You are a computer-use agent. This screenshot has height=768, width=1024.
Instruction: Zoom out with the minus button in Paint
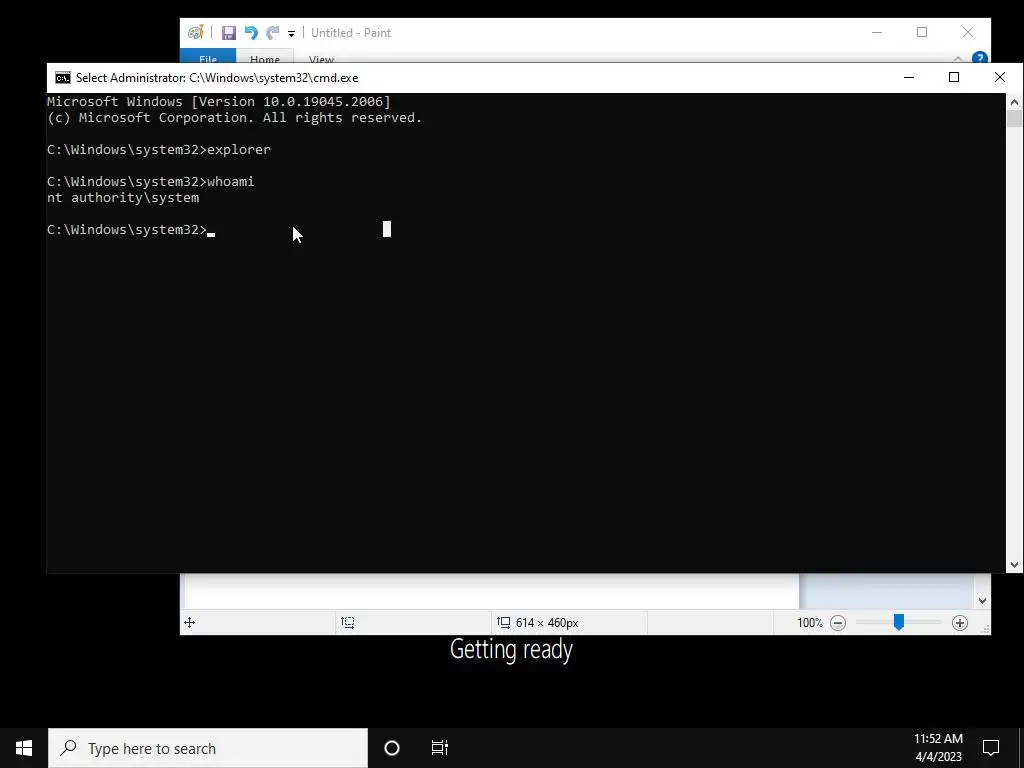pos(838,623)
